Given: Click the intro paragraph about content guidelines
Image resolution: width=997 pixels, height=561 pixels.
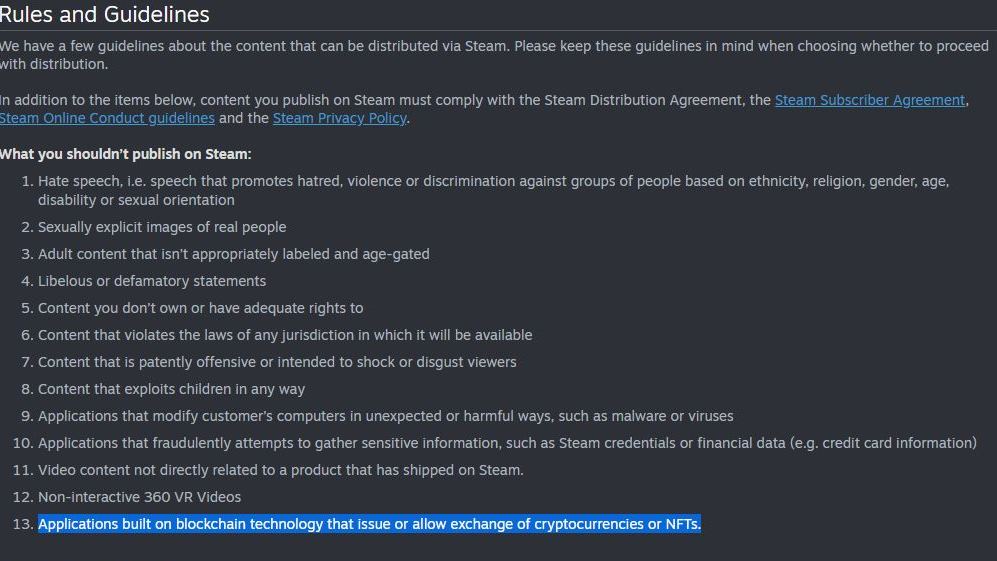Looking at the screenshot, I should (494, 55).
